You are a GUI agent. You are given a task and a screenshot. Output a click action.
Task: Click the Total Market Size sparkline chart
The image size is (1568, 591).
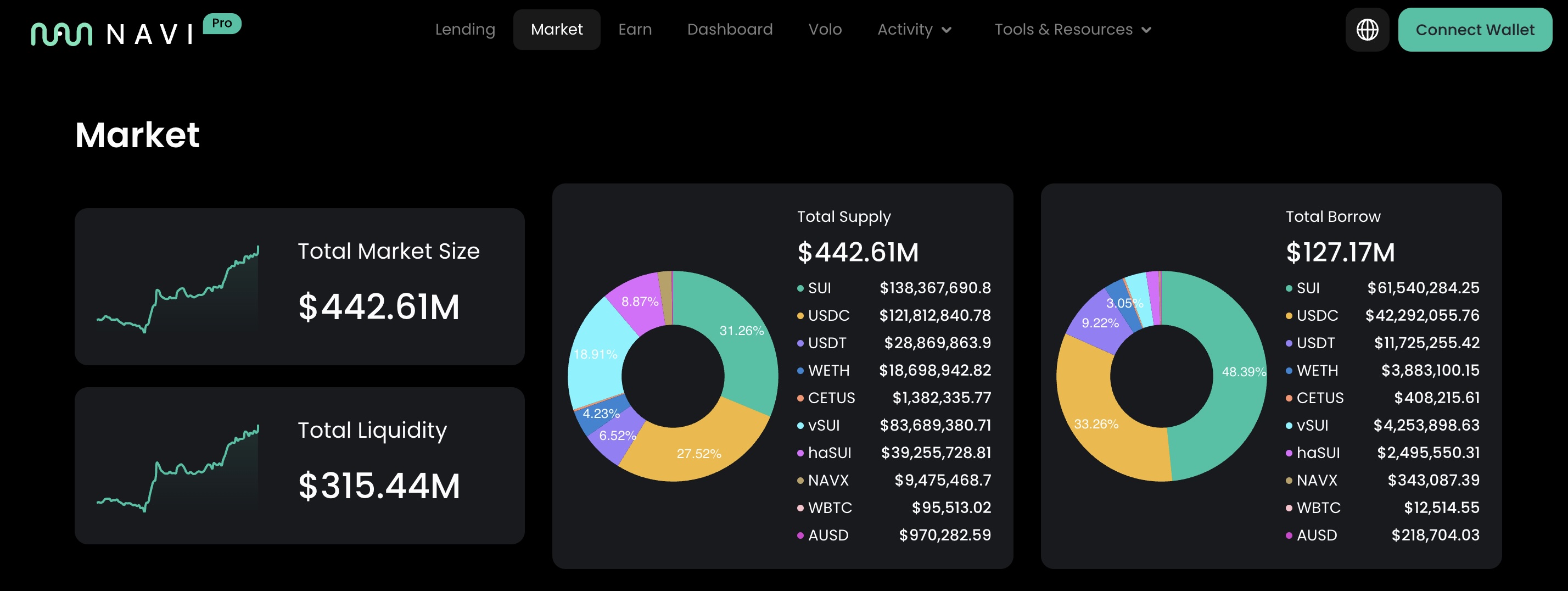click(178, 289)
